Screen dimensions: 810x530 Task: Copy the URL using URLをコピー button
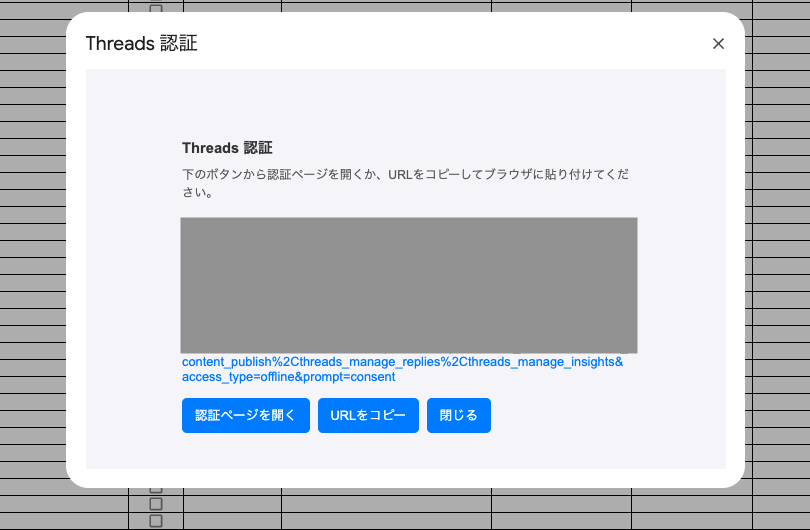click(368, 415)
